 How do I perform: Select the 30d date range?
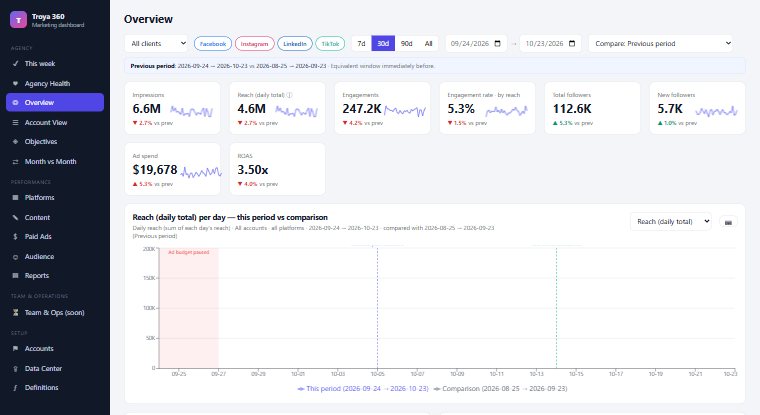pos(383,44)
